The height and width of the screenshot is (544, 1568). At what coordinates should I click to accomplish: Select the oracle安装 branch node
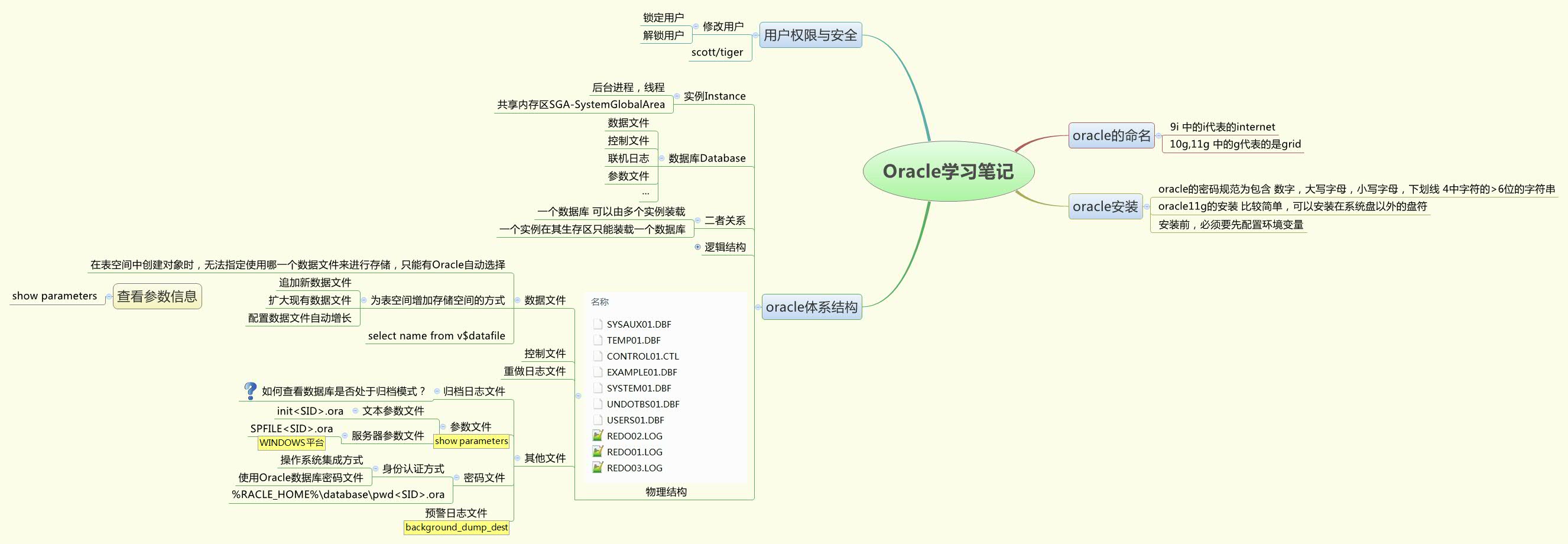point(1105,206)
